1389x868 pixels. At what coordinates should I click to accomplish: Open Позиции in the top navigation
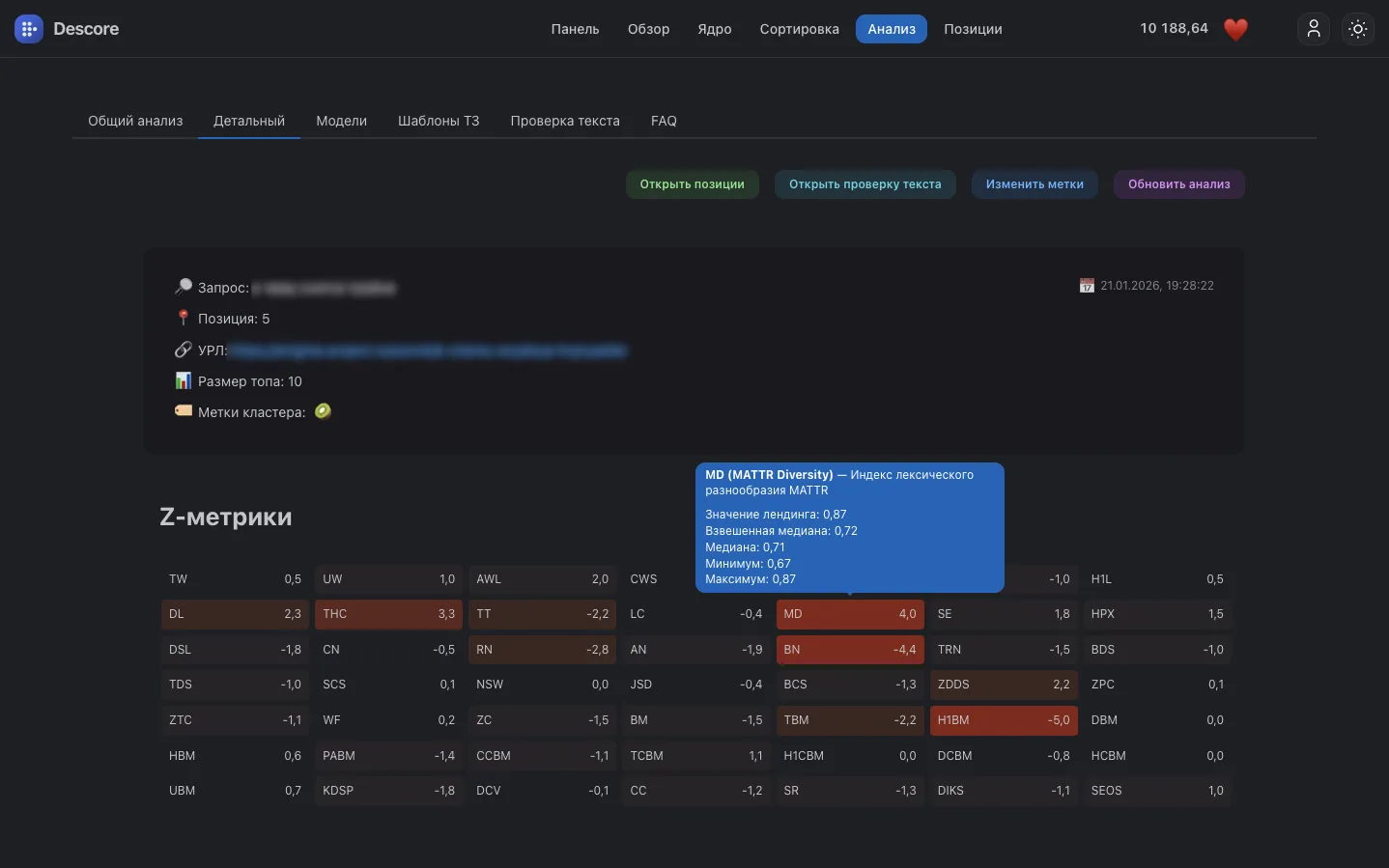[973, 29]
